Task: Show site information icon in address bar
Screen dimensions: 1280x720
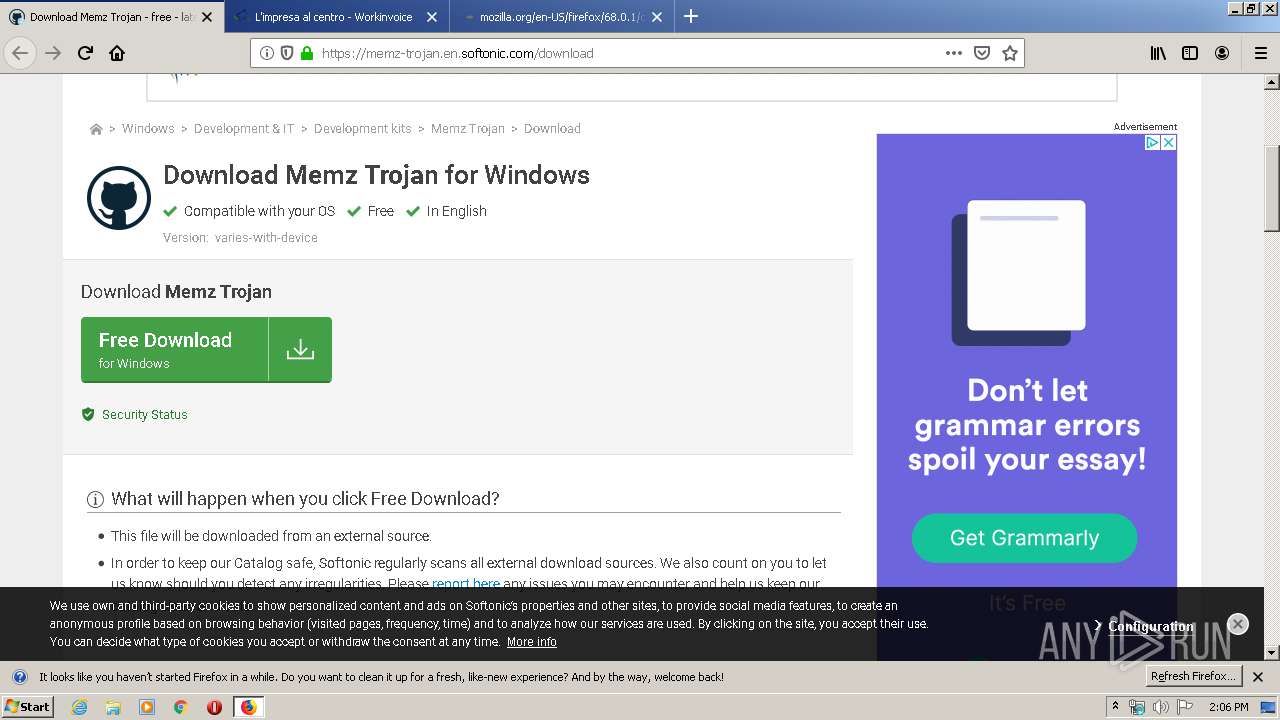Action: click(266, 53)
